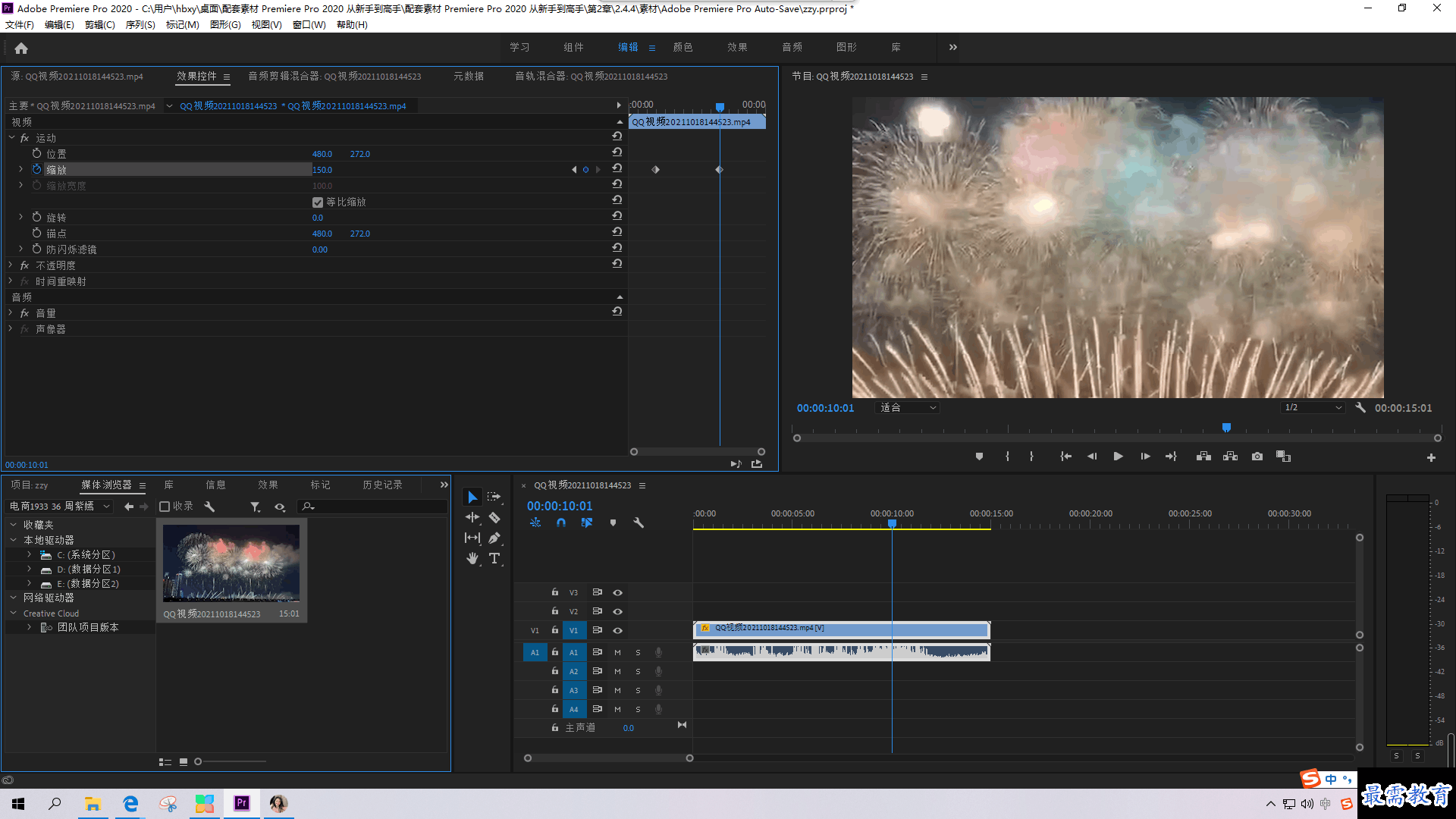Select the Track Select Forward tool

494,497
